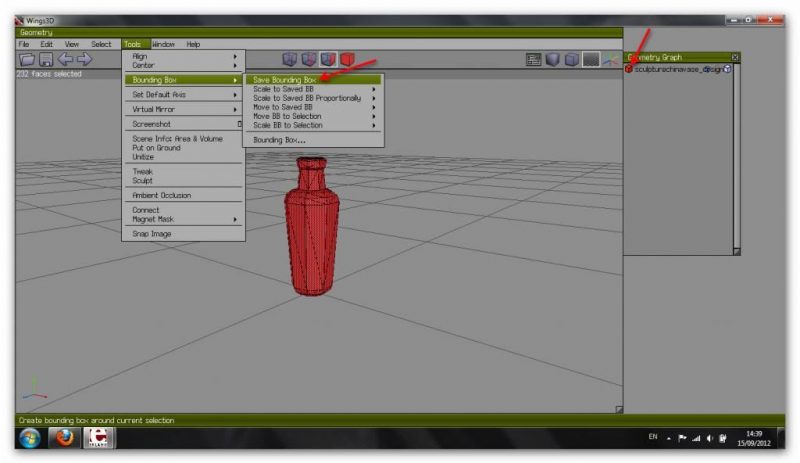This screenshot has height=463, width=800.
Task: Choose Save Bounding Box from submenu
Action: pos(285,79)
